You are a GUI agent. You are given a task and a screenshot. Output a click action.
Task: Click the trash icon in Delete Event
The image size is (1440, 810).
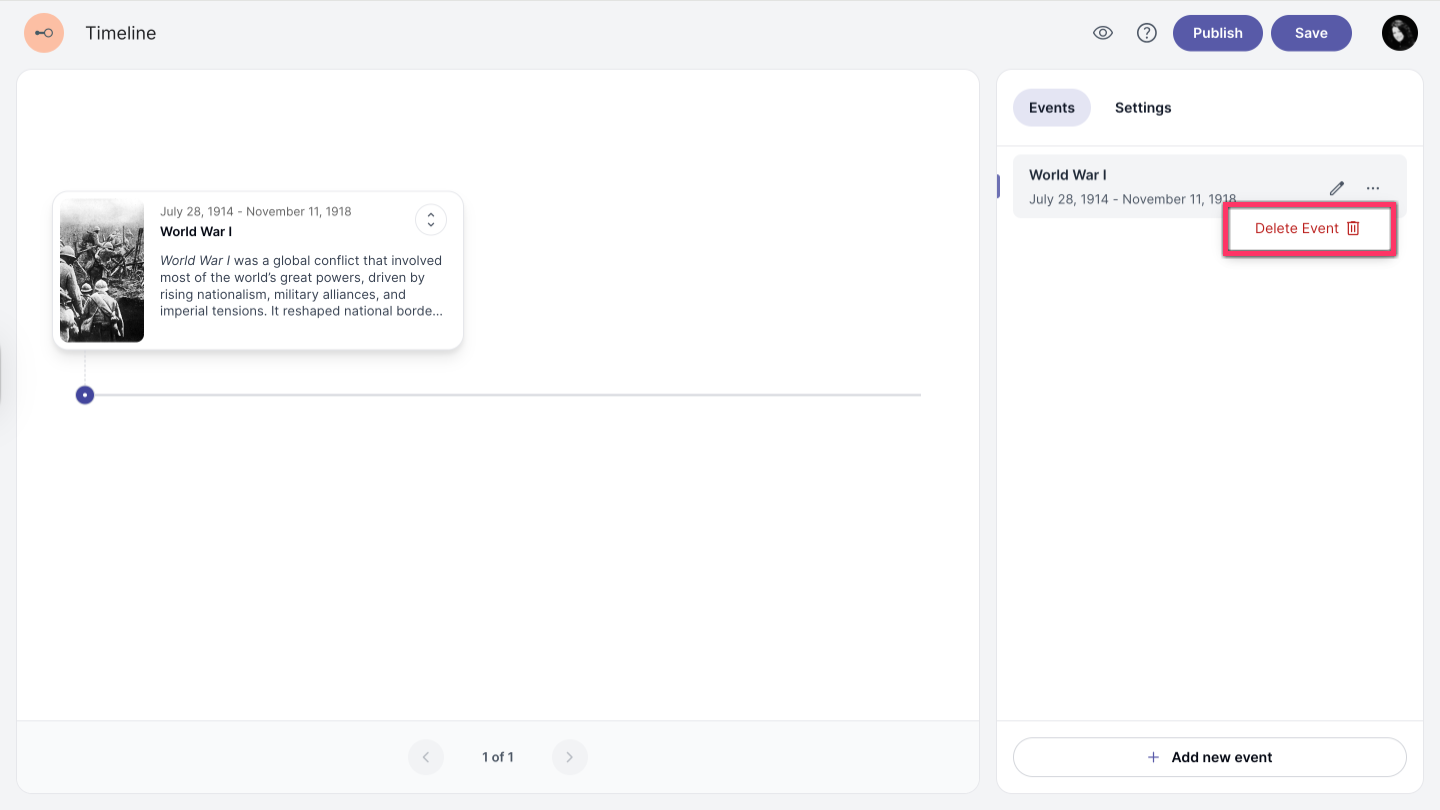coord(1353,228)
